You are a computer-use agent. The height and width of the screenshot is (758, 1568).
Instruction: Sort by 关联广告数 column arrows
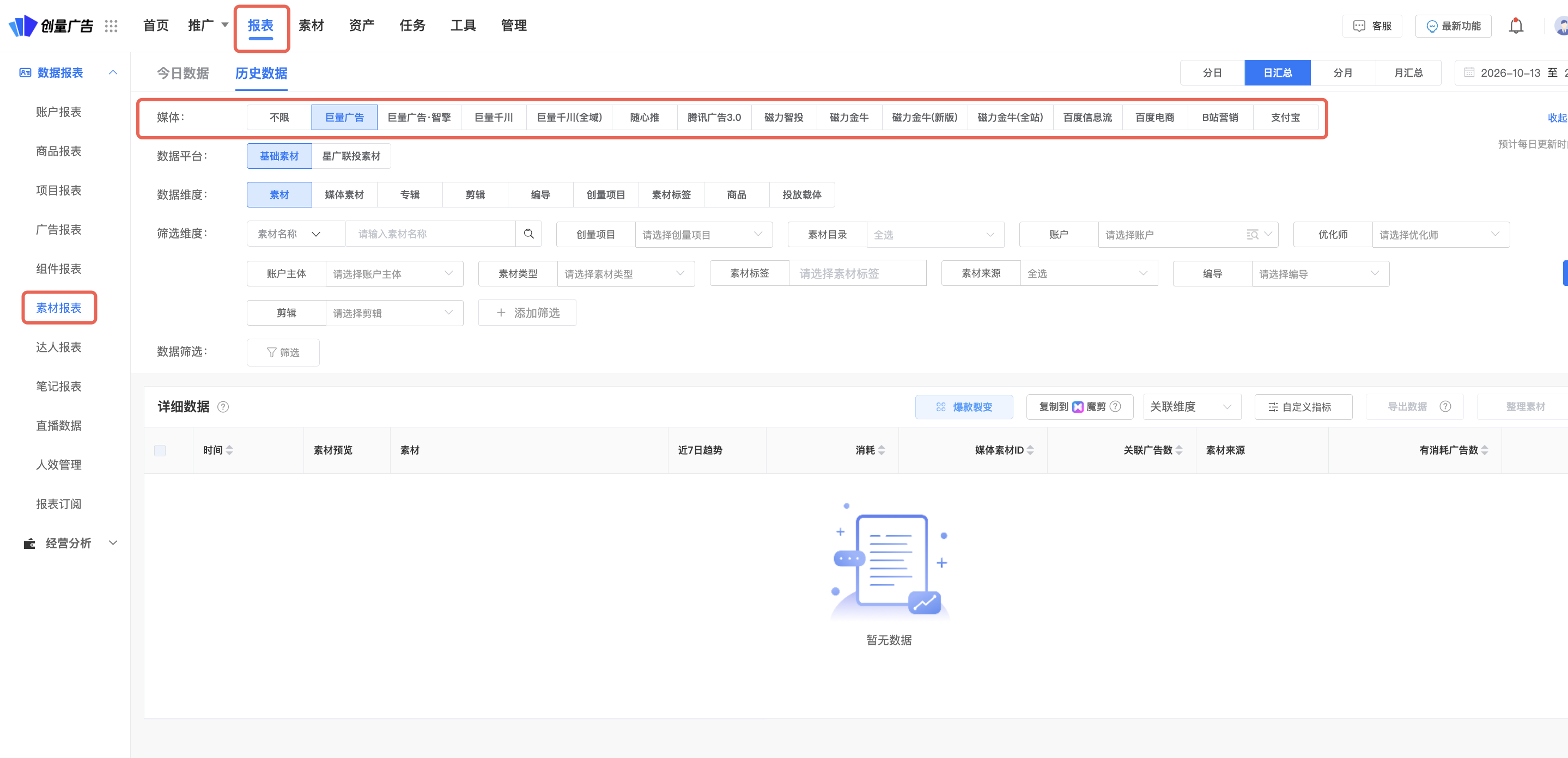pos(1179,450)
